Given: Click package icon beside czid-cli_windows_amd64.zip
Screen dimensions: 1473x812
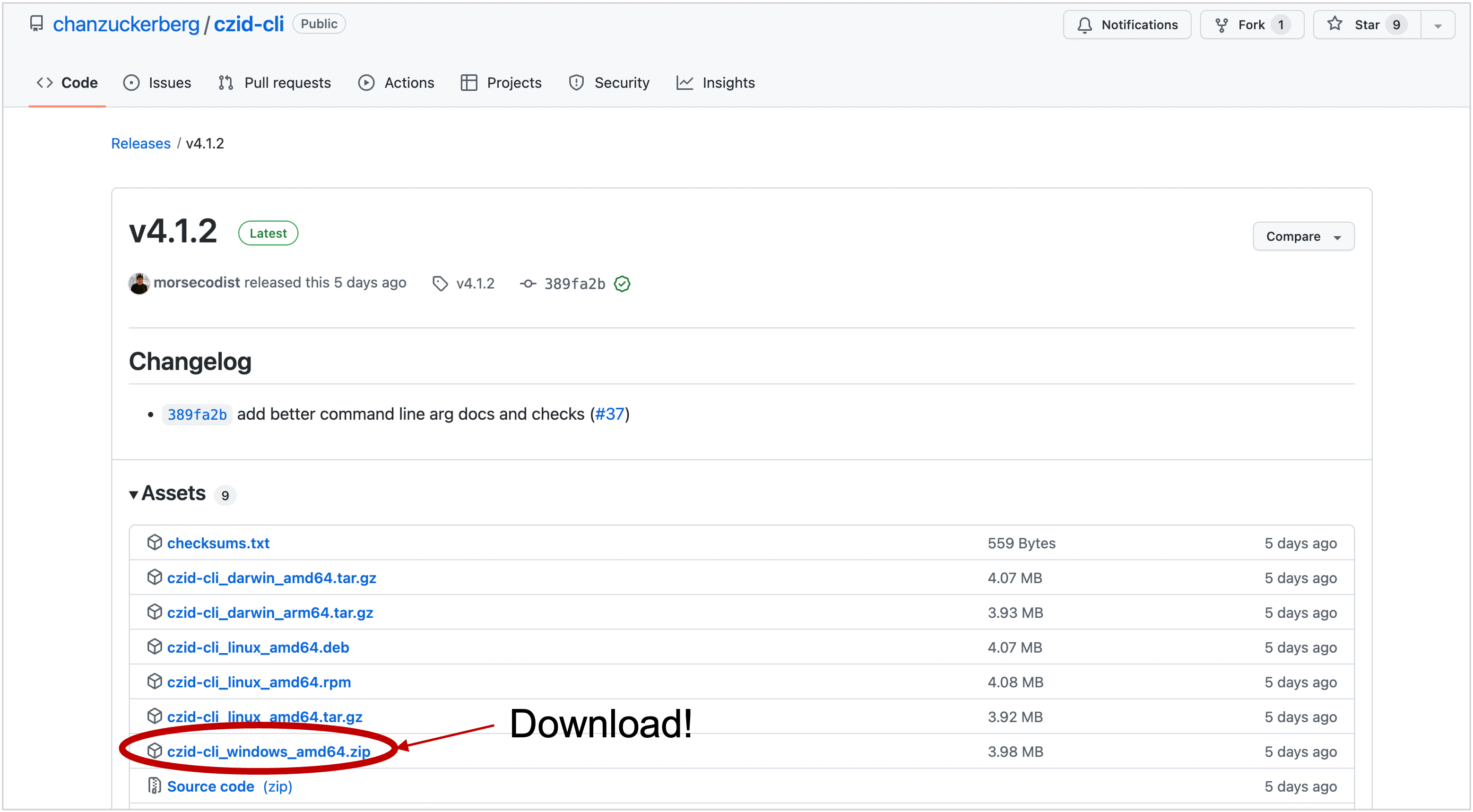Looking at the screenshot, I should 155,751.
